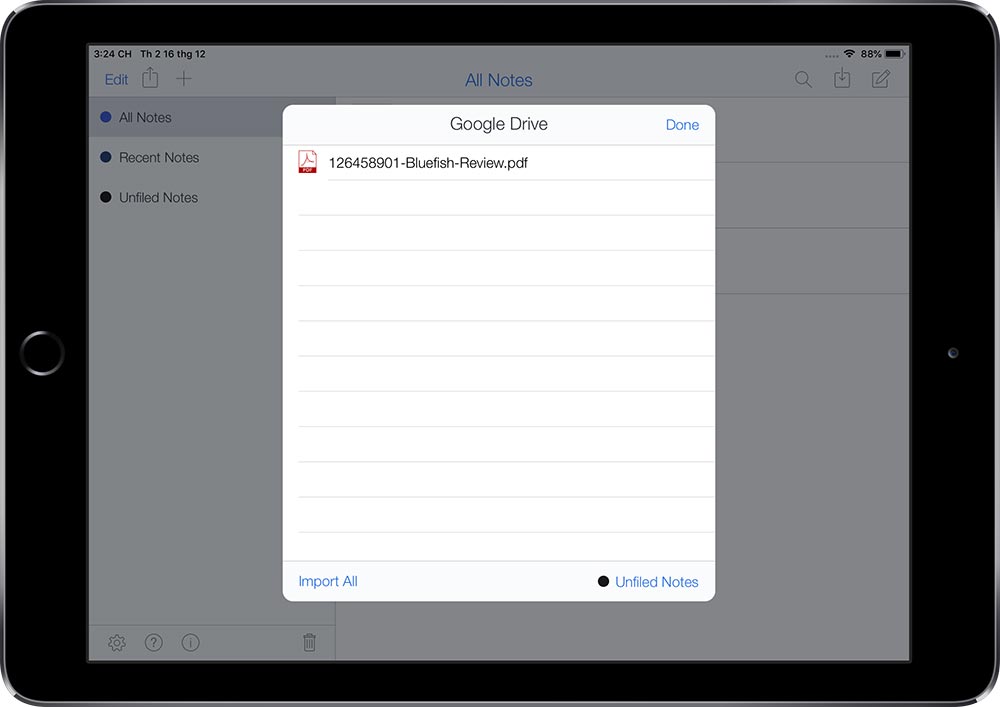Tap the battery icon in status bar
The image size is (1000, 707).
894,54
